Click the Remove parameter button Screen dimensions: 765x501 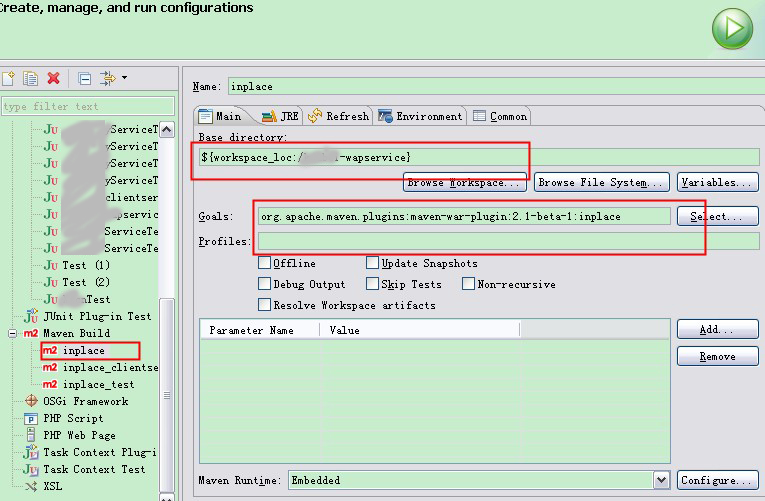click(717, 356)
